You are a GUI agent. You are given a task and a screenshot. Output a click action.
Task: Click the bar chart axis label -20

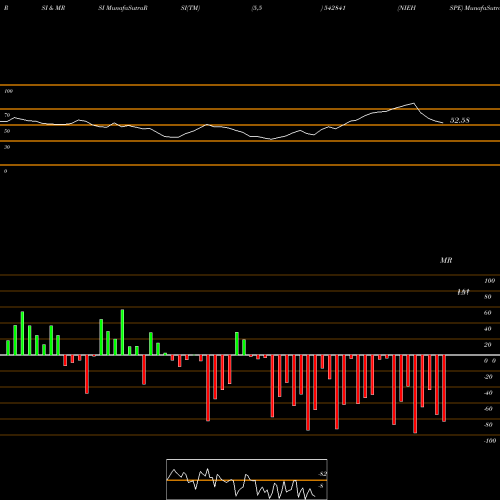pos(488,377)
